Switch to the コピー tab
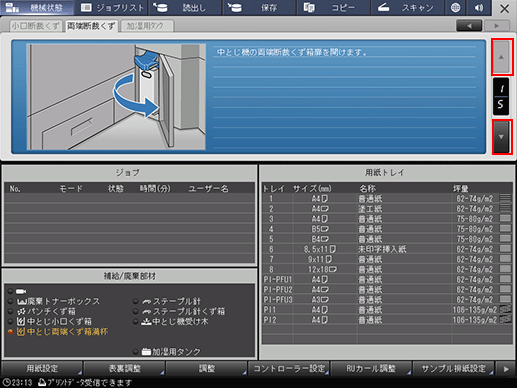 [334, 7]
